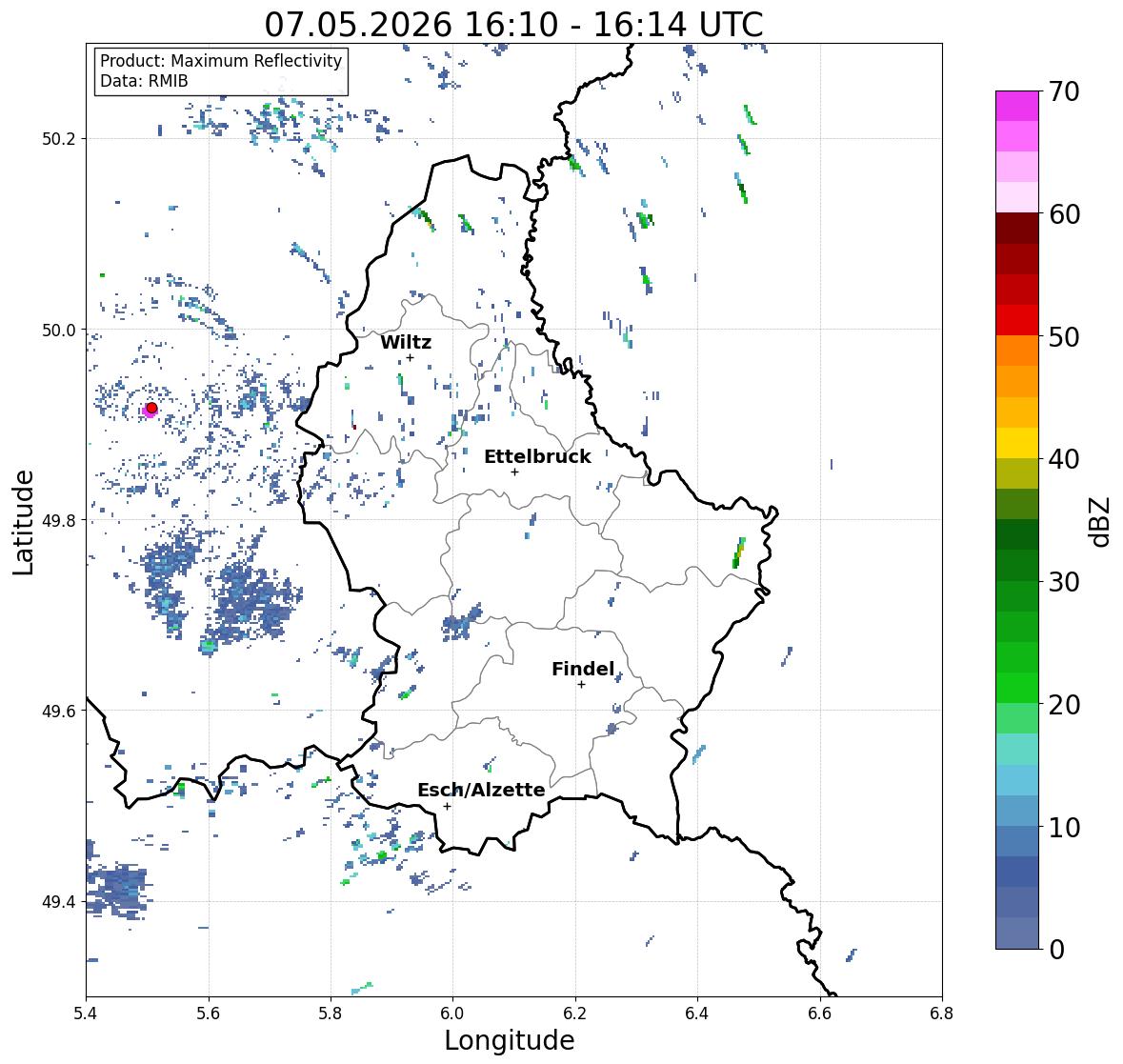Click the Ettelbruck station cross marker
The image size is (1123, 1064).
pos(514,472)
